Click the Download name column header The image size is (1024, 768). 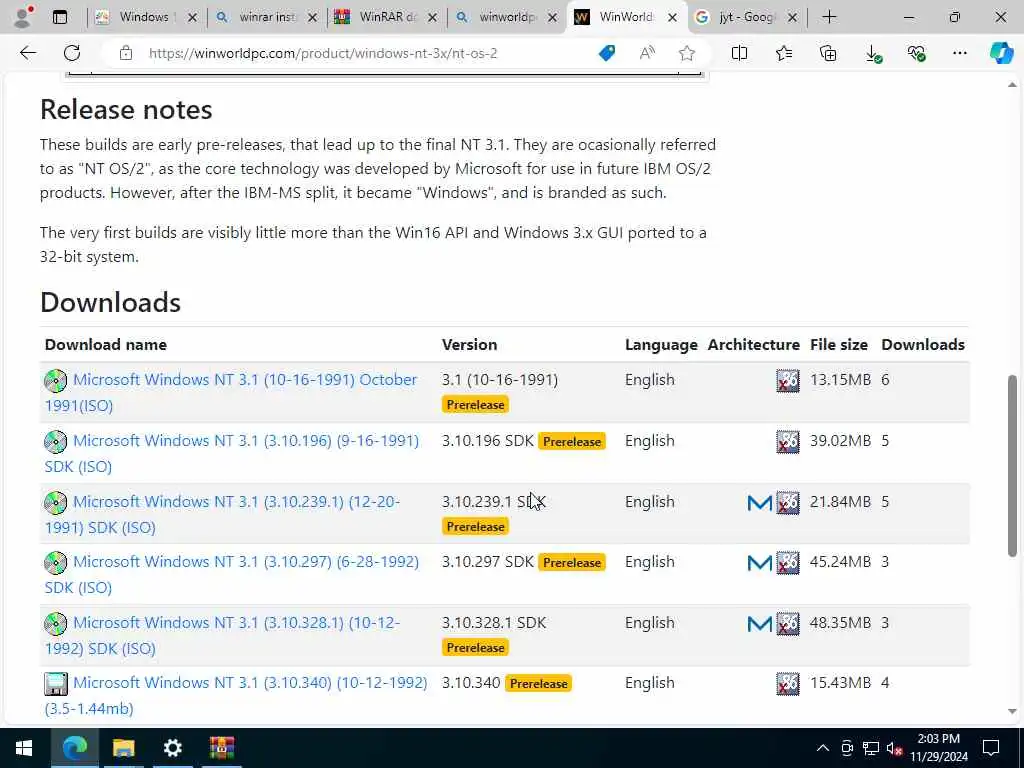[106, 344]
